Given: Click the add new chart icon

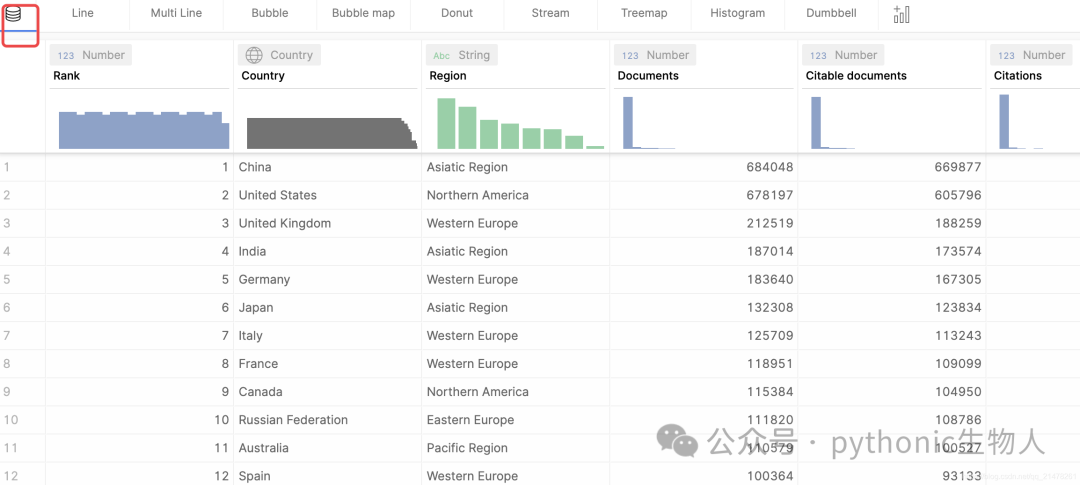Looking at the screenshot, I should pos(902,14).
